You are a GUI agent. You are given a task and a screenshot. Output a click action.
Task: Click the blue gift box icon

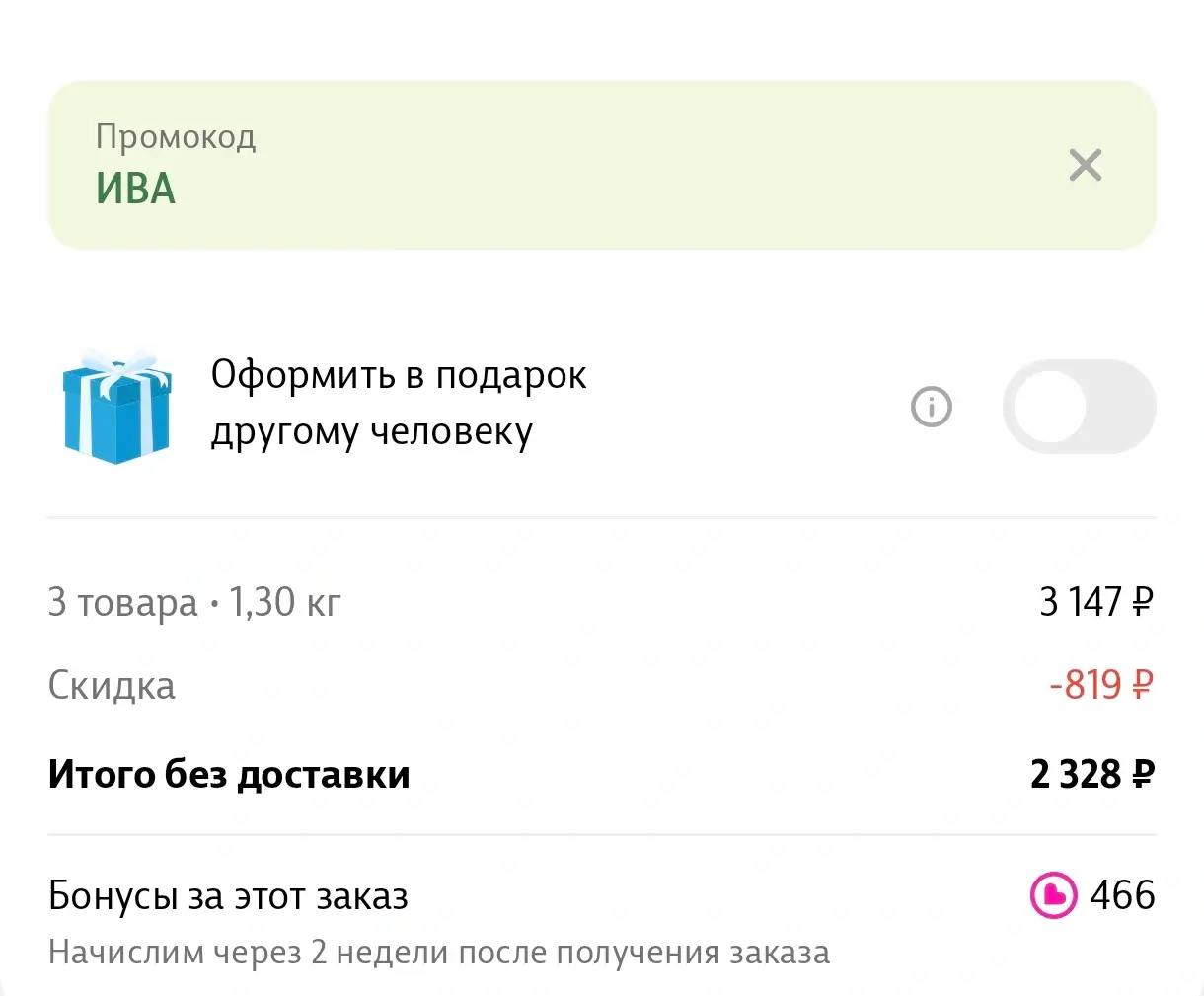116,406
